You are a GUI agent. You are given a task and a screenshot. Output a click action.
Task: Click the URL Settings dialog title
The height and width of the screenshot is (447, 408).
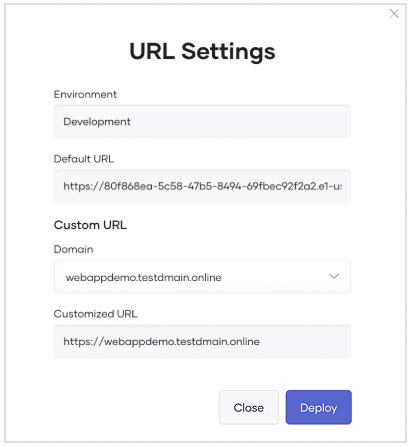(x=202, y=52)
